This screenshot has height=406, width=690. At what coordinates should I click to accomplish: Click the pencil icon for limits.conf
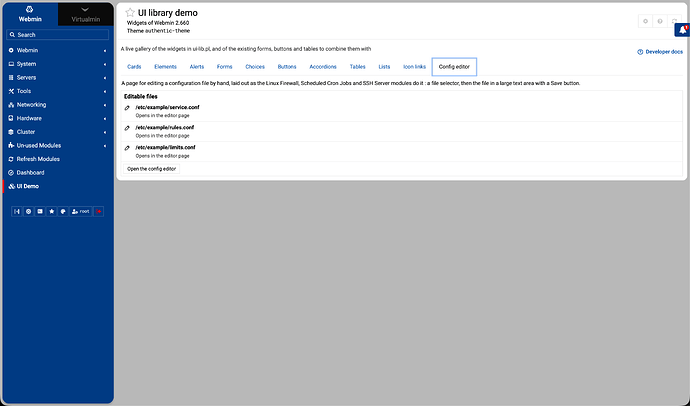coord(127,148)
